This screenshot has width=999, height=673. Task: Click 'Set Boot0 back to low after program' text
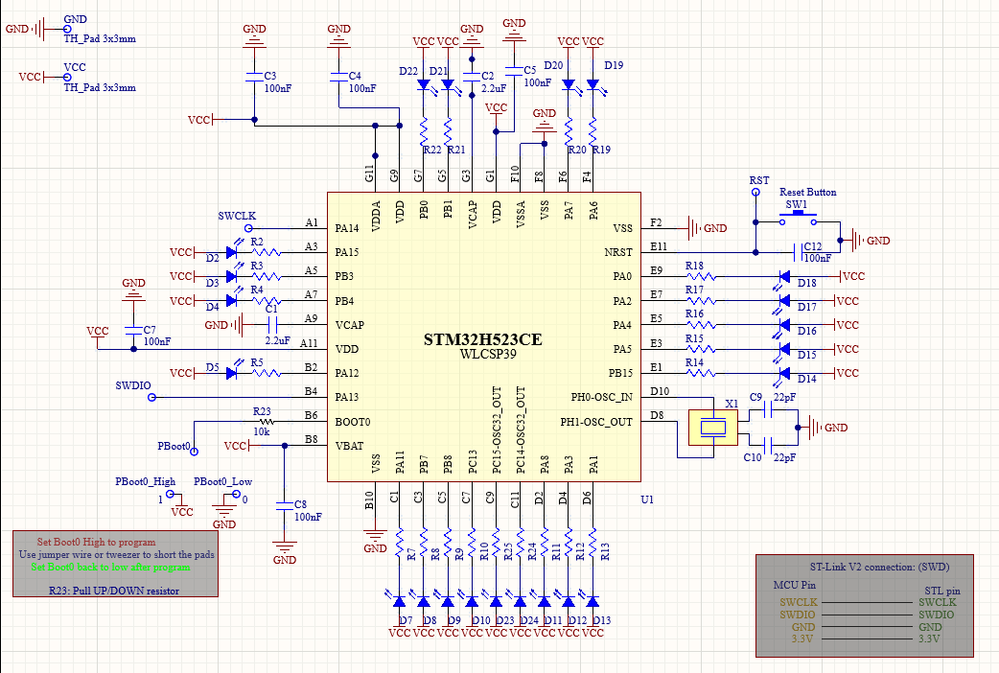pos(111,567)
